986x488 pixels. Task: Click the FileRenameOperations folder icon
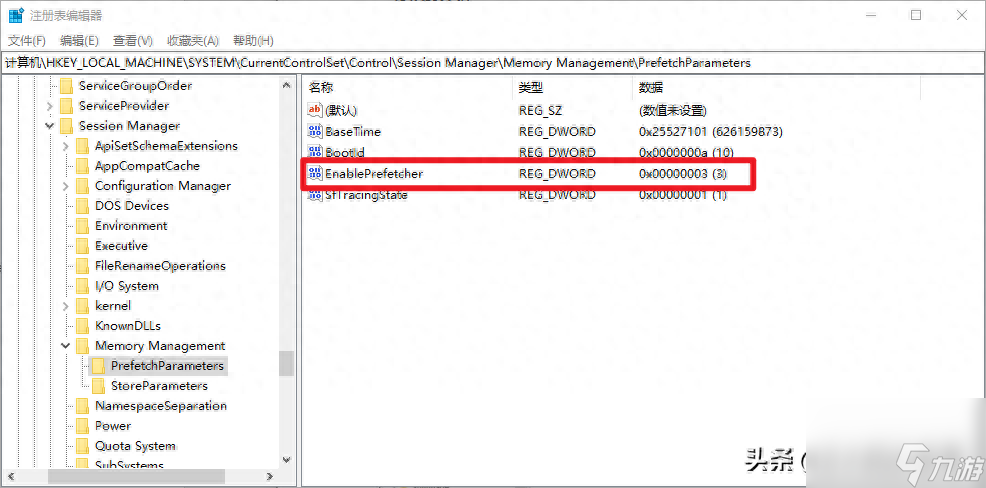[82, 266]
